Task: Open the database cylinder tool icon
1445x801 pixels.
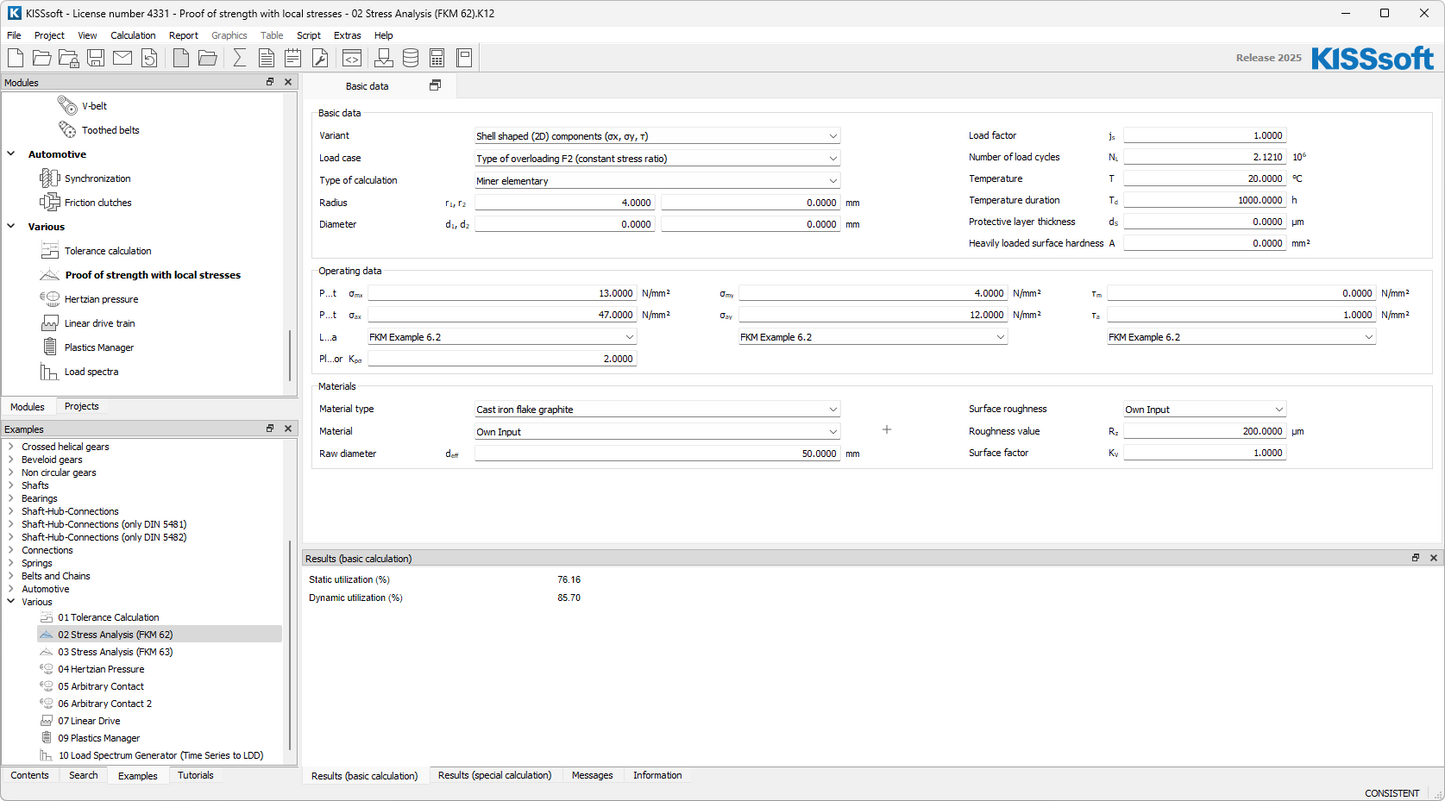Action: 411,58
